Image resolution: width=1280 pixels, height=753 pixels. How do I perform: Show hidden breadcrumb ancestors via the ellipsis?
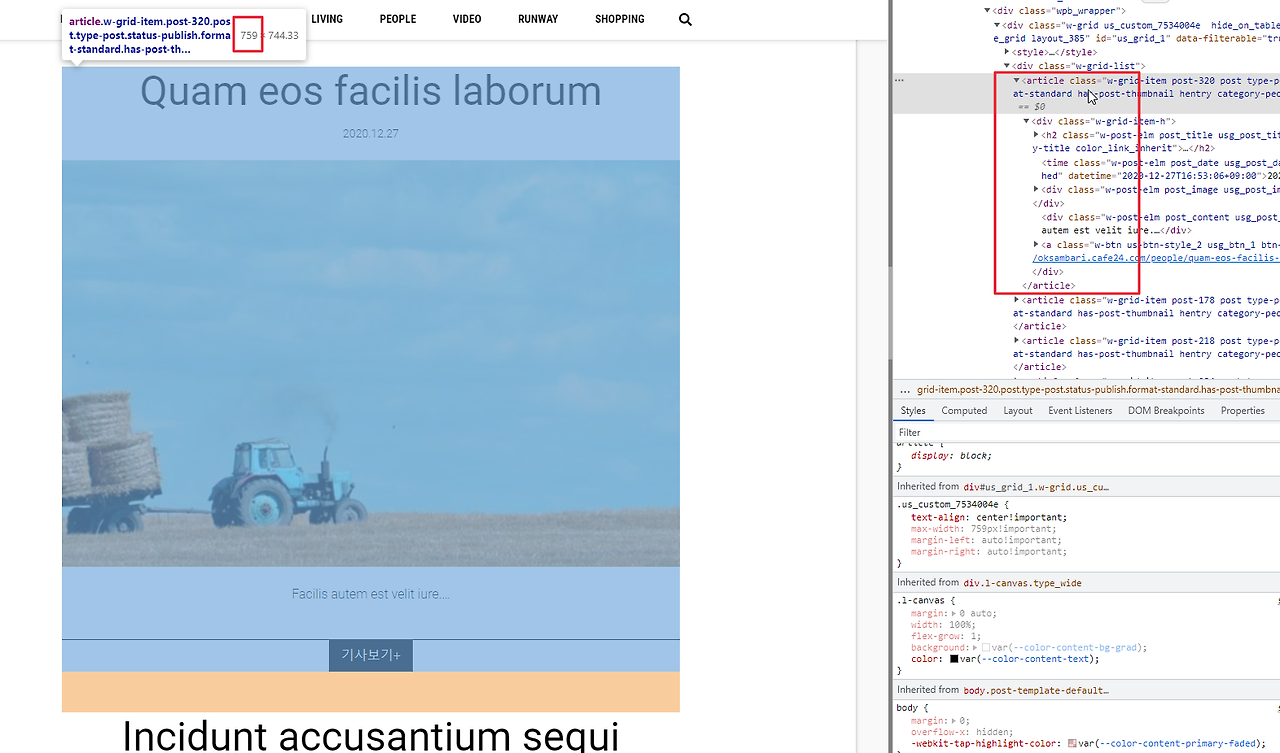(x=905, y=390)
